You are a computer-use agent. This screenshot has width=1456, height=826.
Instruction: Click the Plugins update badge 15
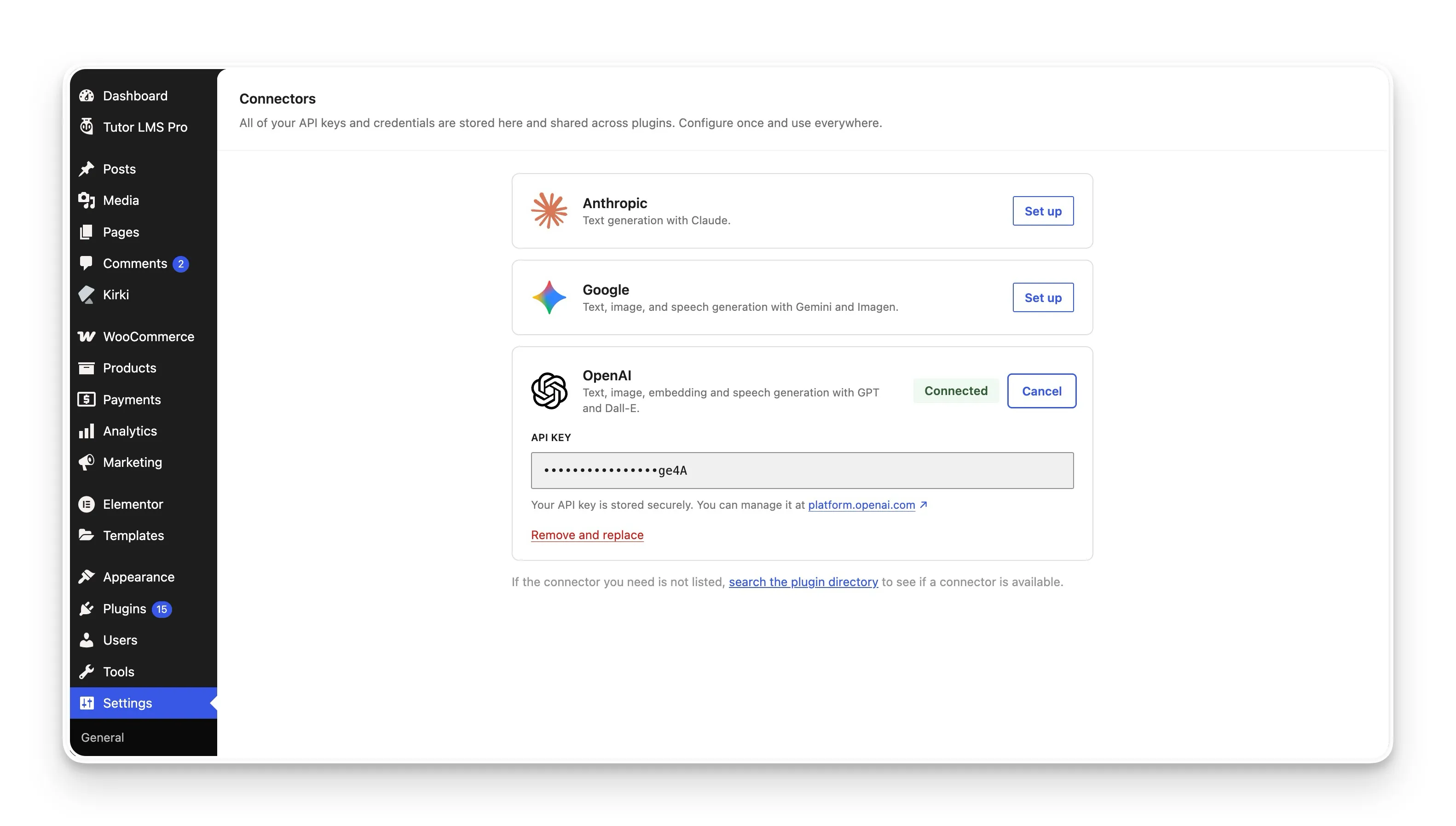point(162,609)
